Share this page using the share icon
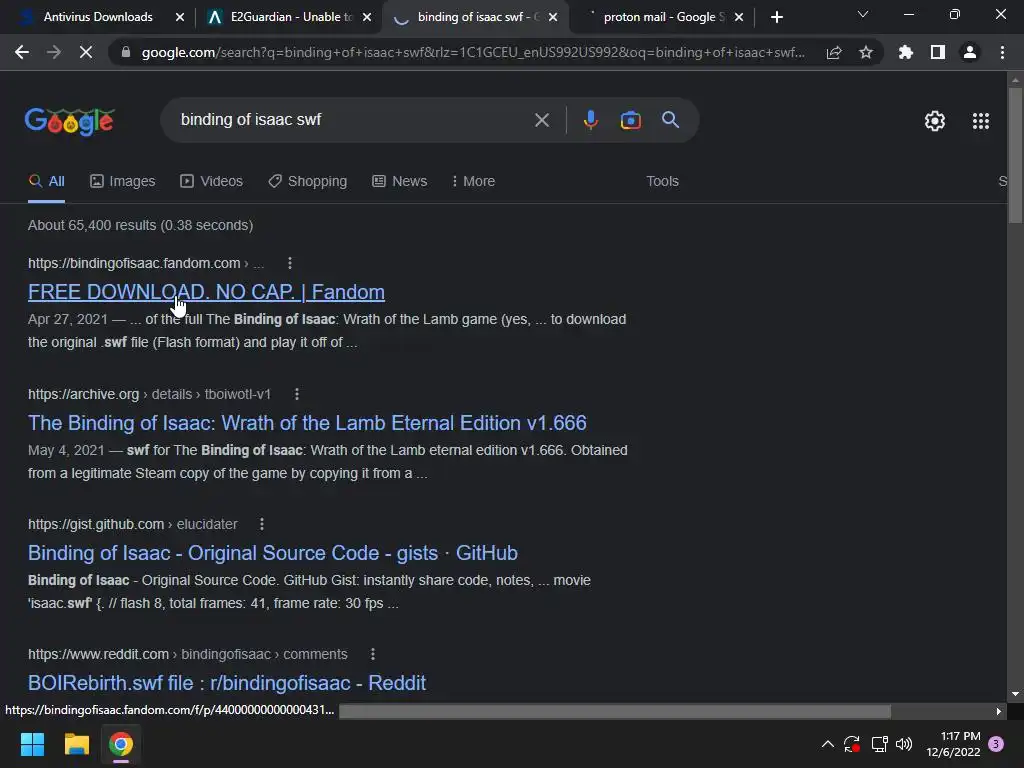This screenshot has width=1024, height=768. click(x=834, y=52)
